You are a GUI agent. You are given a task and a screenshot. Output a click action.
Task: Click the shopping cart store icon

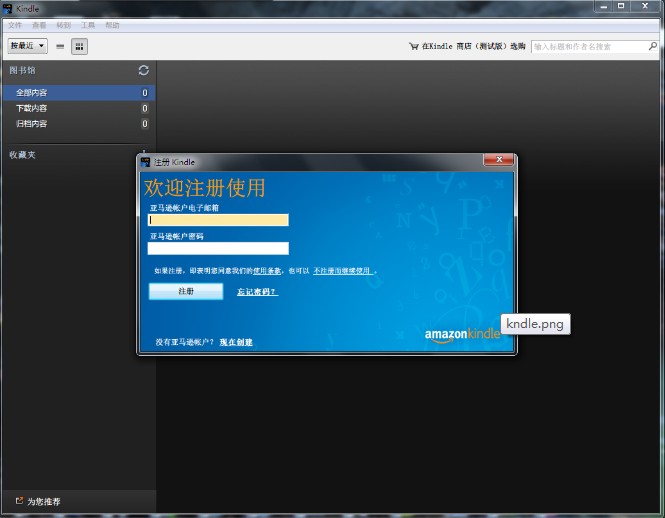(x=413, y=46)
